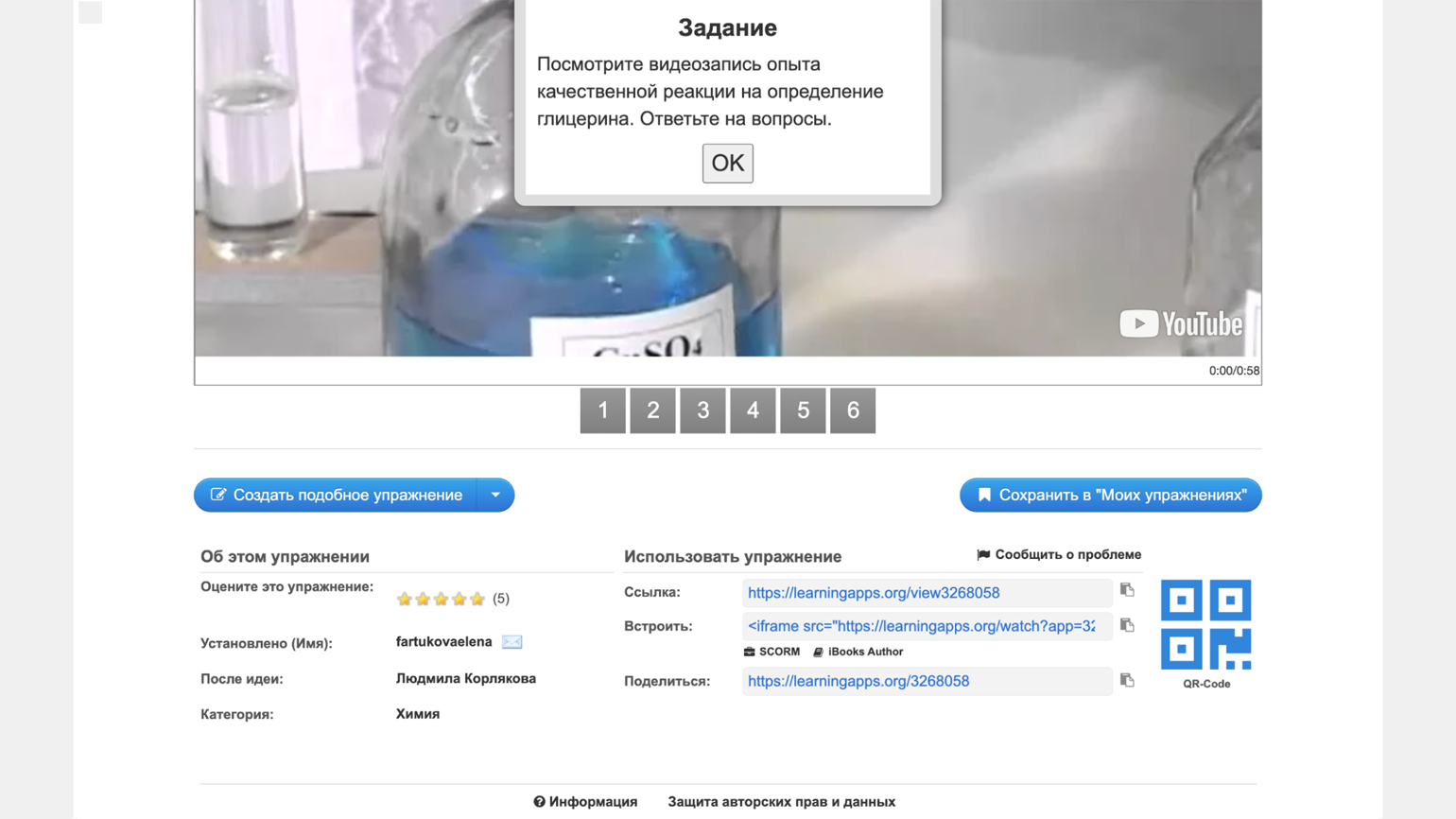Open question marker 6
The width and height of the screenshot is (1456, 819).
tap(852, 410)
